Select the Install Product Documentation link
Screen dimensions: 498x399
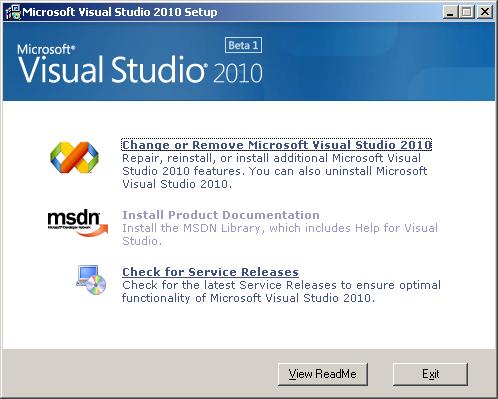click(x=221, y=215)
